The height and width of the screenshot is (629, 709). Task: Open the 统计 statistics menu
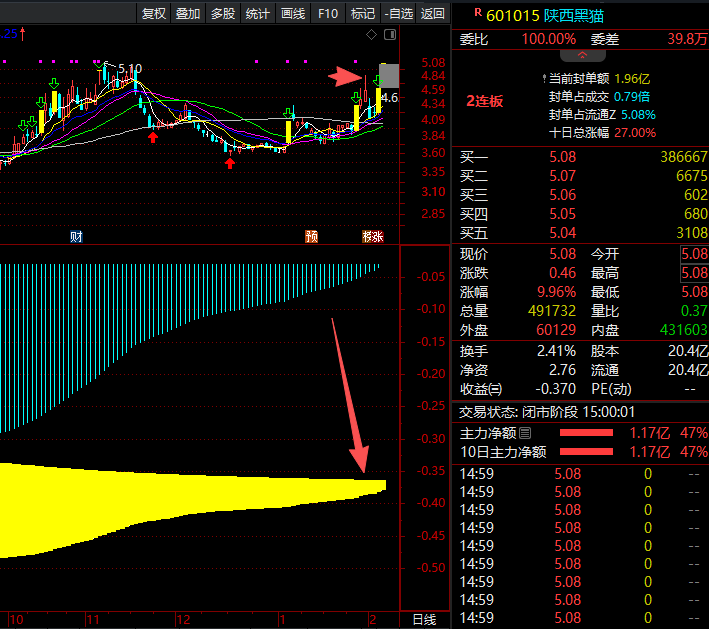pos(258,13)
